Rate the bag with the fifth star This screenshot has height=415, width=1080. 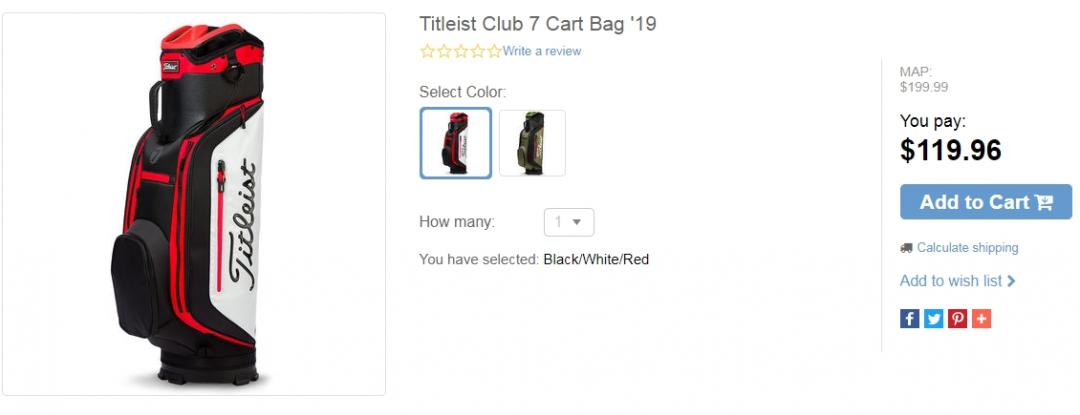pyautogui.click(x=494, y=51)
